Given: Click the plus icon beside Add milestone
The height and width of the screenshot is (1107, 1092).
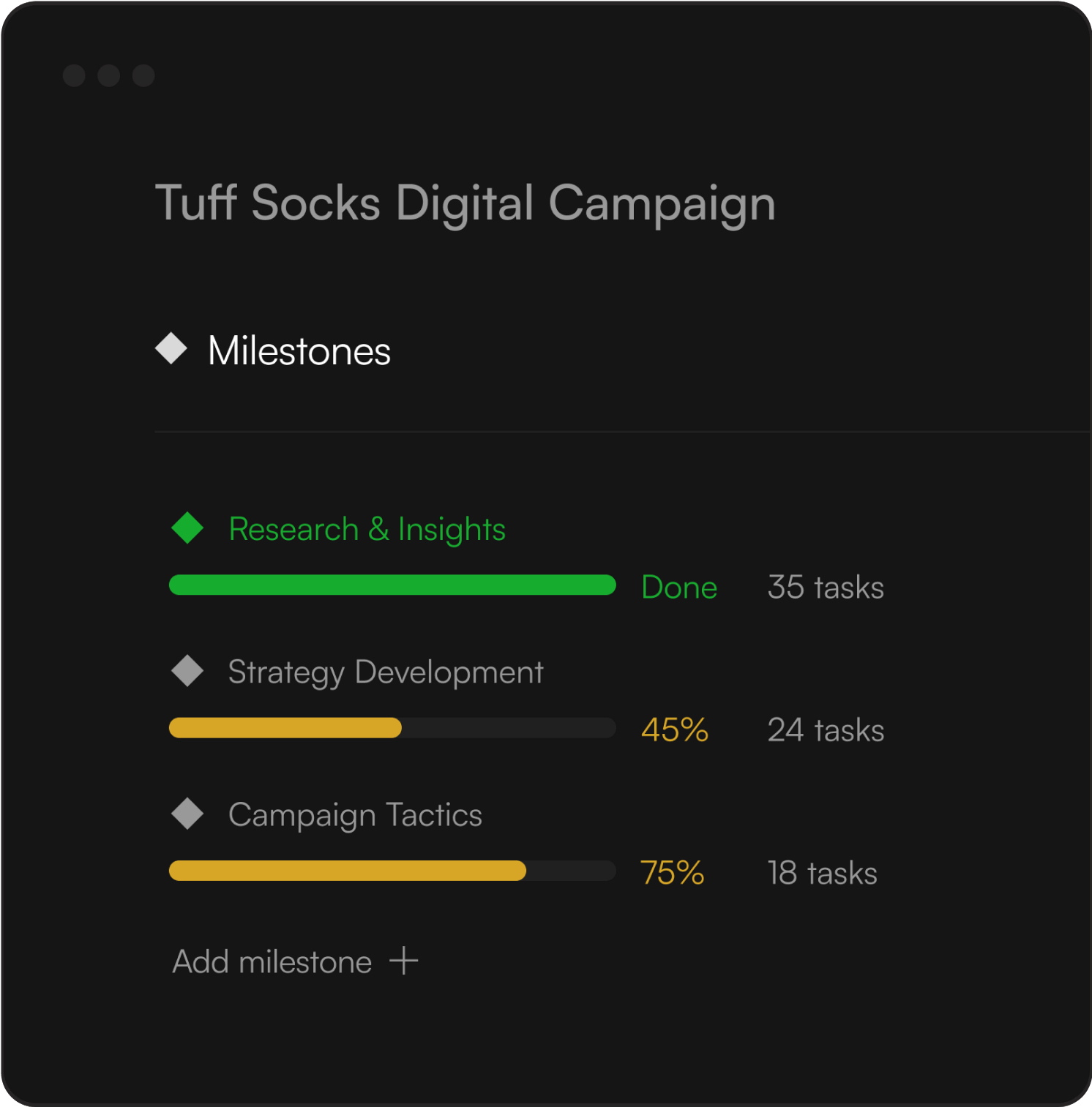Looking at the screenshot, I should 403,961.
